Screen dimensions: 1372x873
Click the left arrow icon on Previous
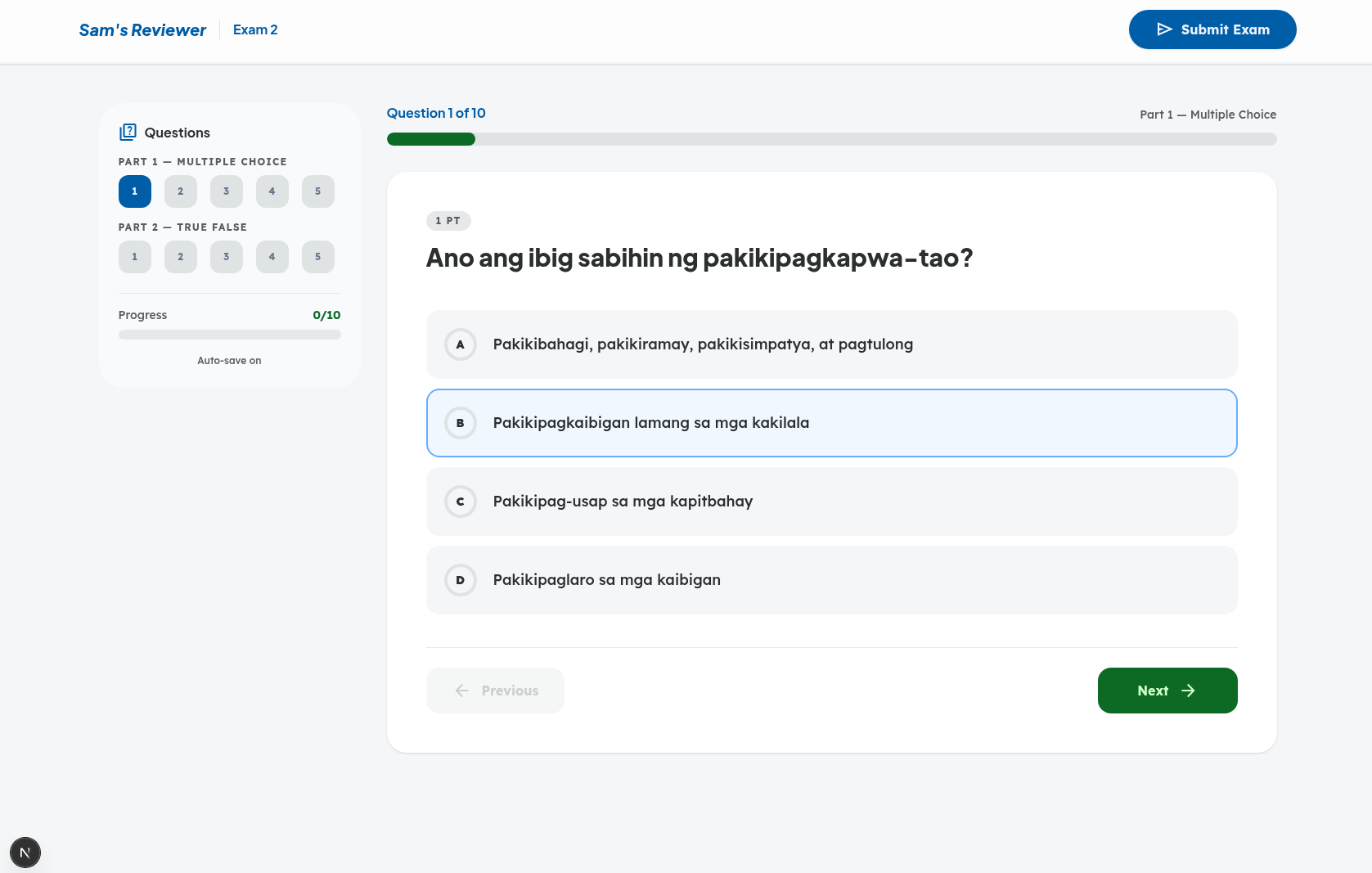pyautogui.click(x=462, y=691)
